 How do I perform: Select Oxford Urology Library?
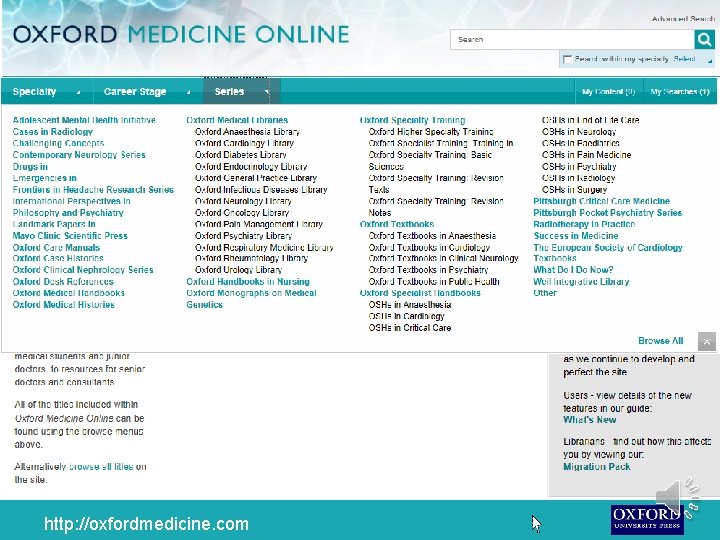click(238, 270)
